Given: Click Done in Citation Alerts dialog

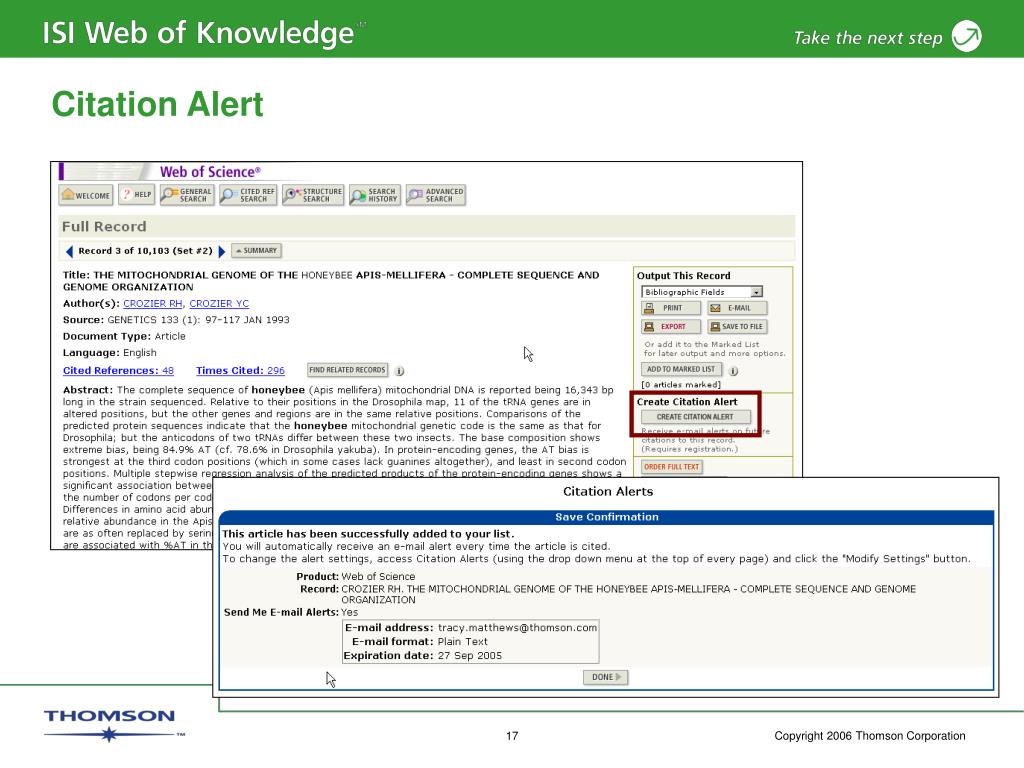Looking at the screenshot, I should 605,677.
